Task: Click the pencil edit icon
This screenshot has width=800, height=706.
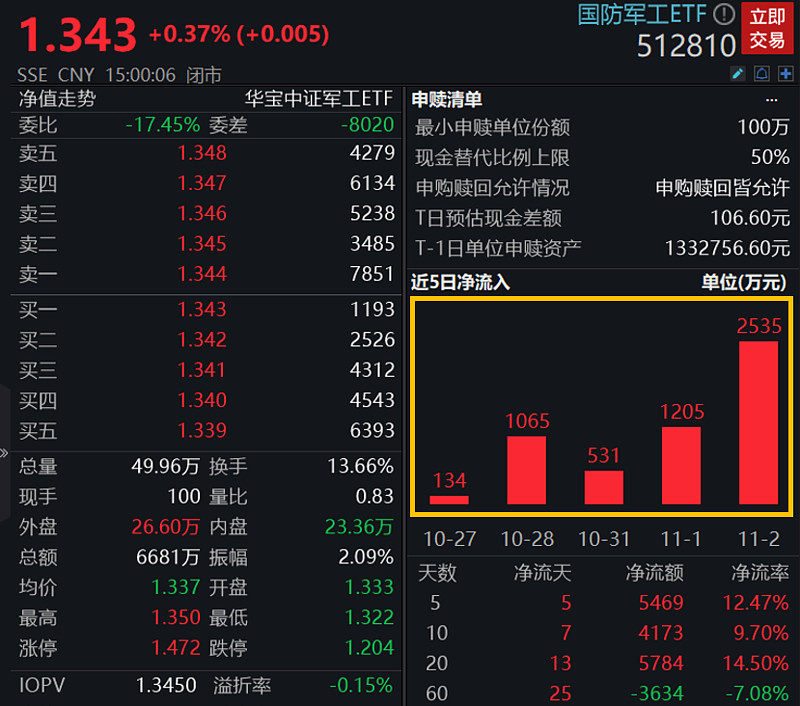Action: [737, 73]
